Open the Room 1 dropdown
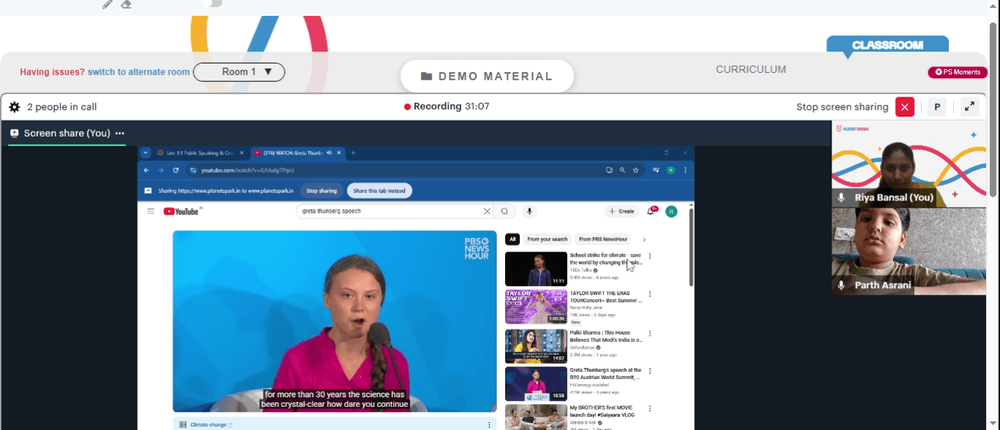Screen dimensions: 1000x430 click(x=239, y=72)
